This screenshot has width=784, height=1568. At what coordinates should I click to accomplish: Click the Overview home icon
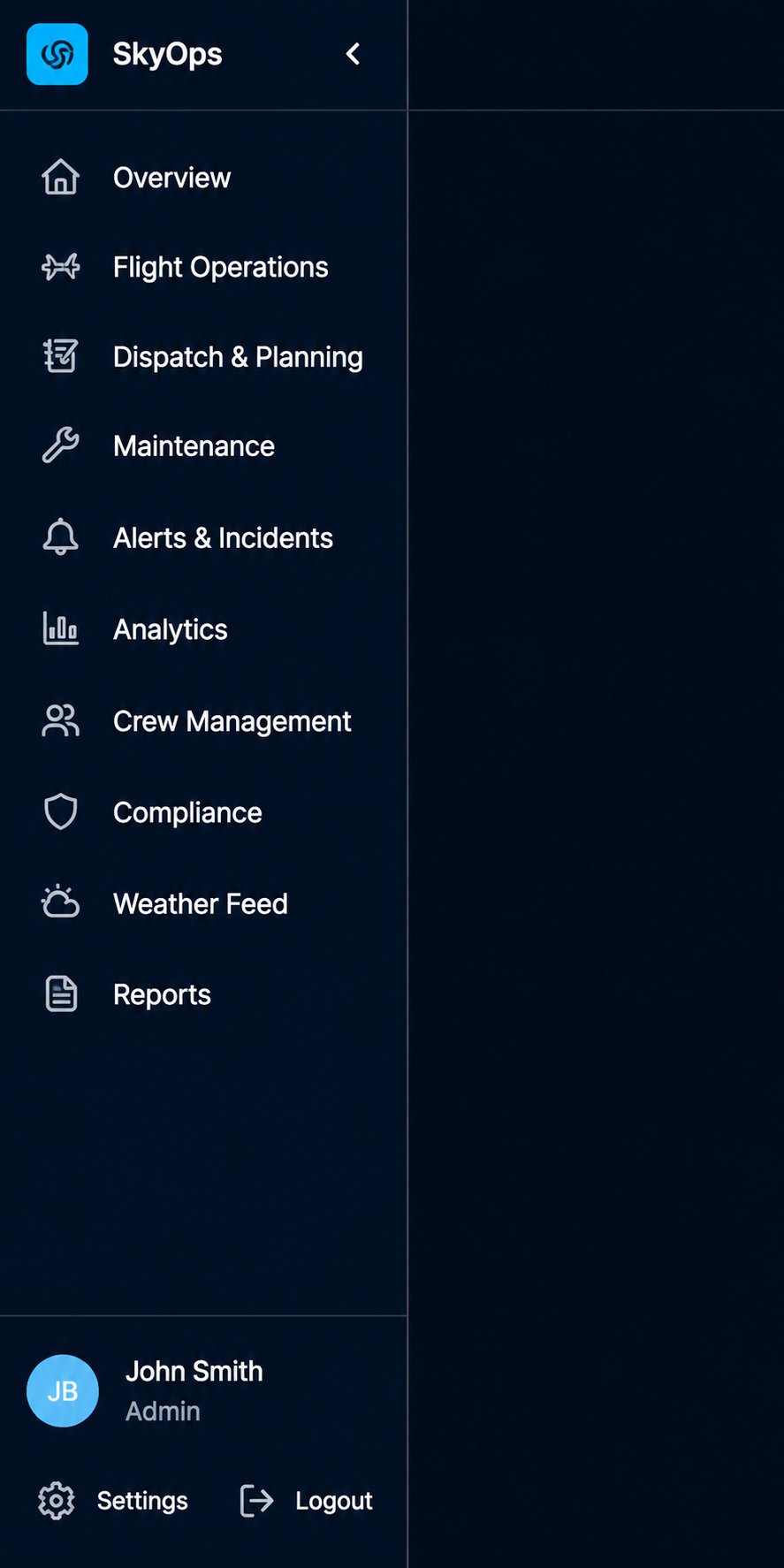pyautogui.click(x=61, y=177)
